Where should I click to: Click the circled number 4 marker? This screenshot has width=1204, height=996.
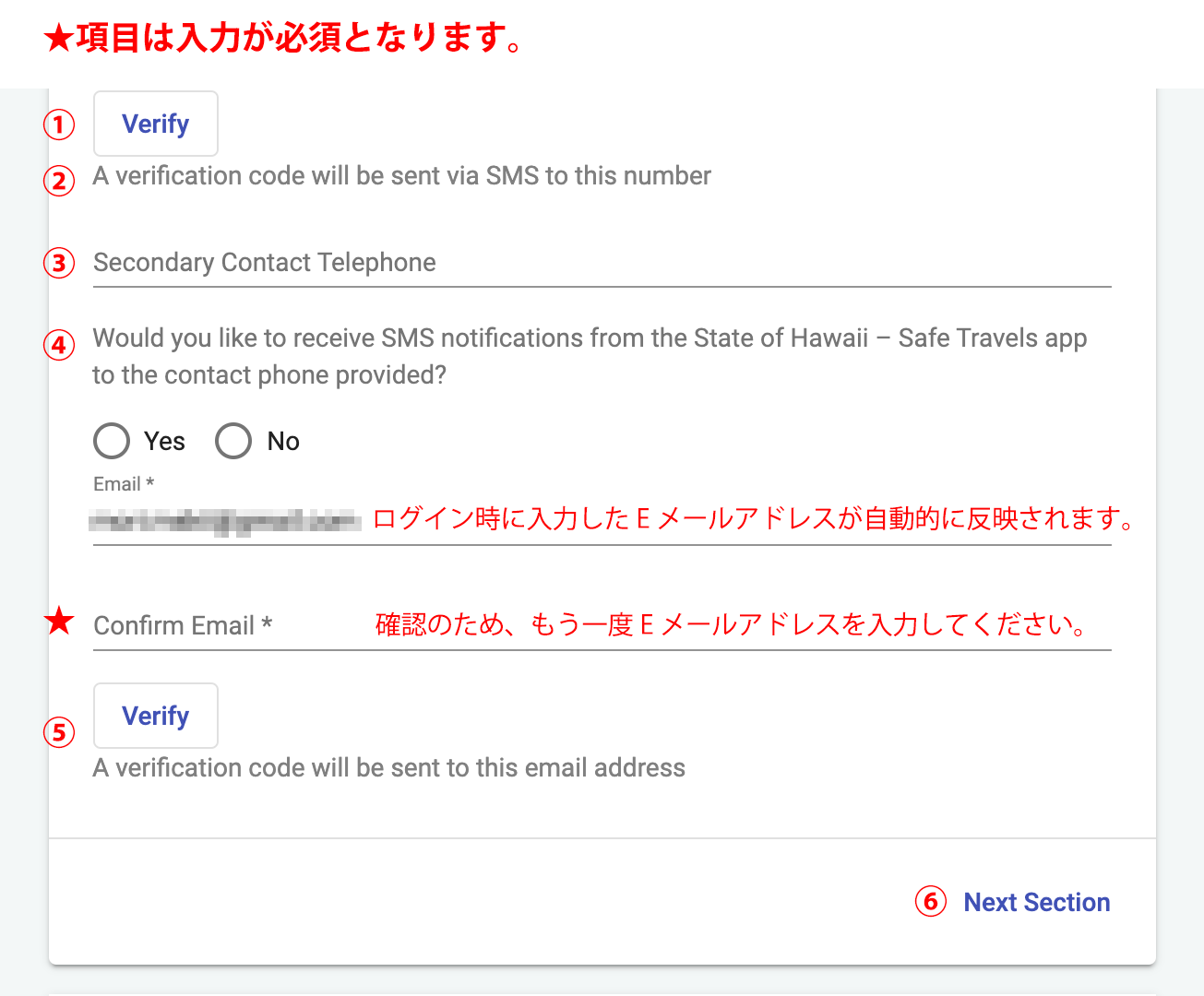pyautogui.click(x=59, y=346)
